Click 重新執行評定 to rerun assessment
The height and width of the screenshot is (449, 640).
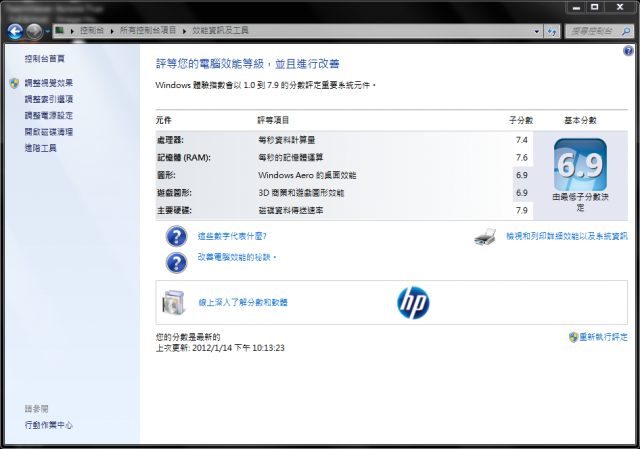coord(603,337)
